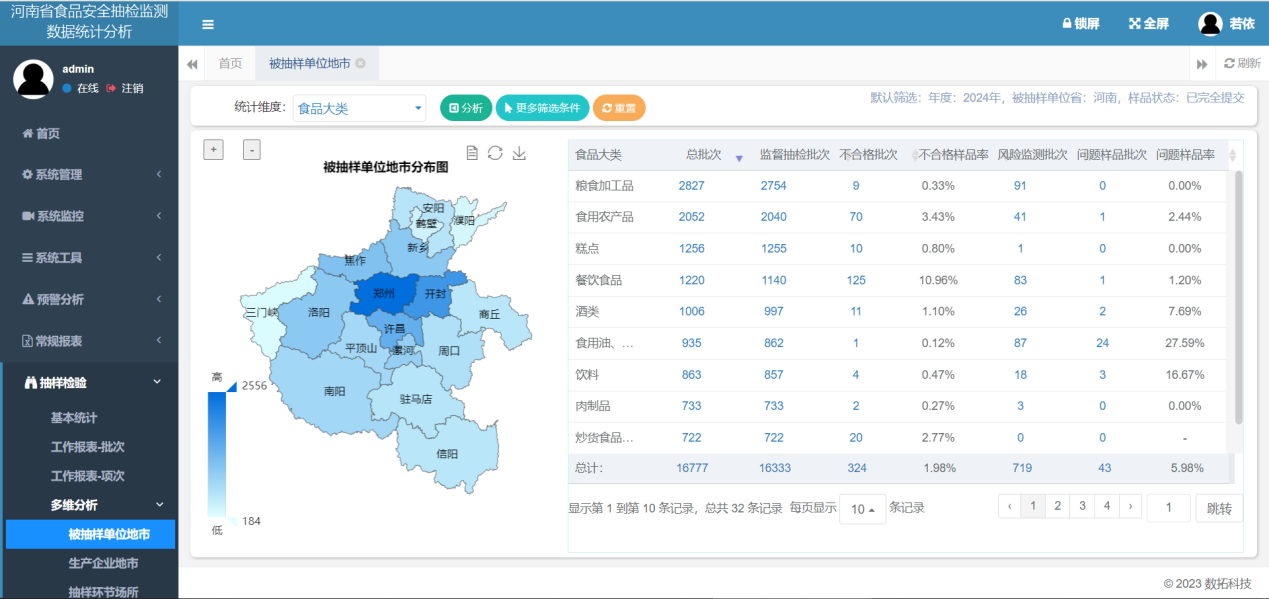Expand 系统管理 sidebar menu
Screen dimensions: 1269x599
pos(89,174)
